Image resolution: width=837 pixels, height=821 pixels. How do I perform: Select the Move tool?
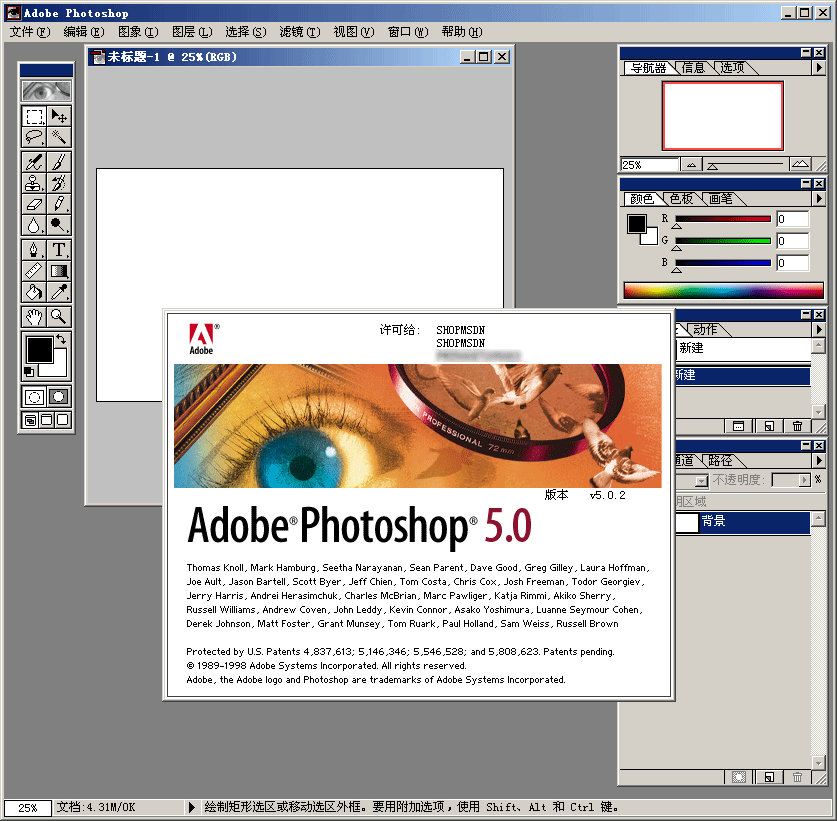(x=59, y=116)
